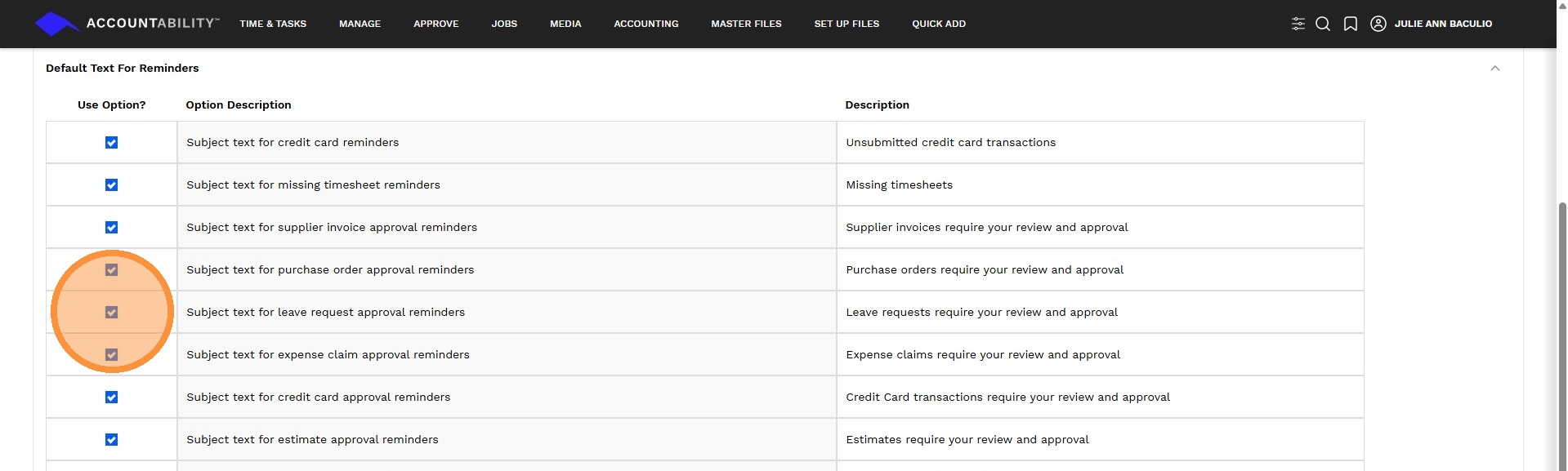Toggle purchase order approval reminders checkbox

pyautogui.click(x=112, y=270)
